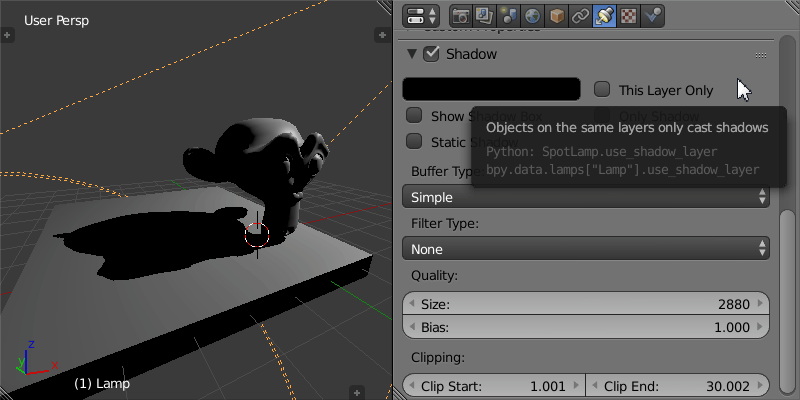The width and height of the screenshot is (800, 400).
Task: Open the editor type selector menu
Action: 421,16
